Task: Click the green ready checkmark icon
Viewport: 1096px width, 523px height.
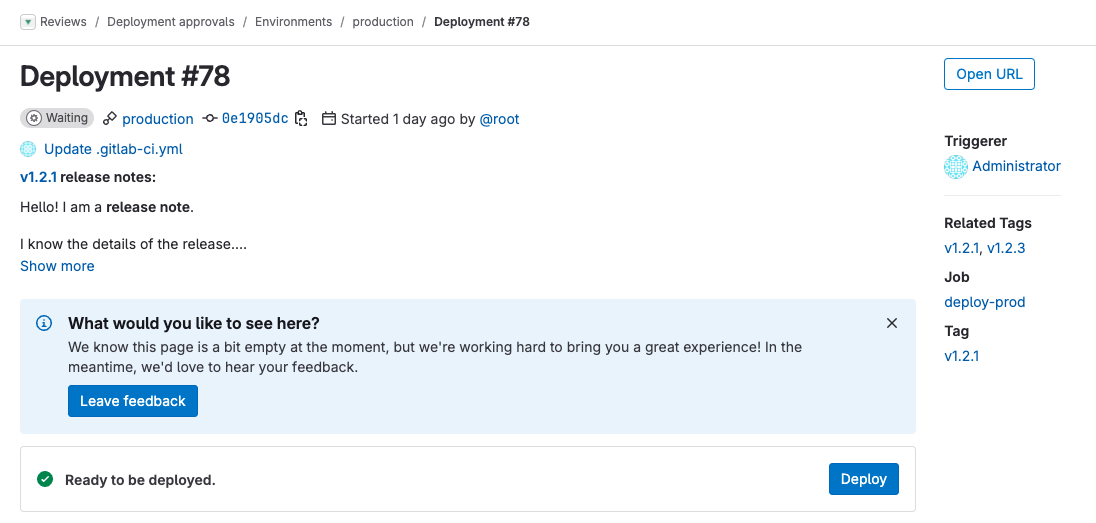Action: coord(45,480)
